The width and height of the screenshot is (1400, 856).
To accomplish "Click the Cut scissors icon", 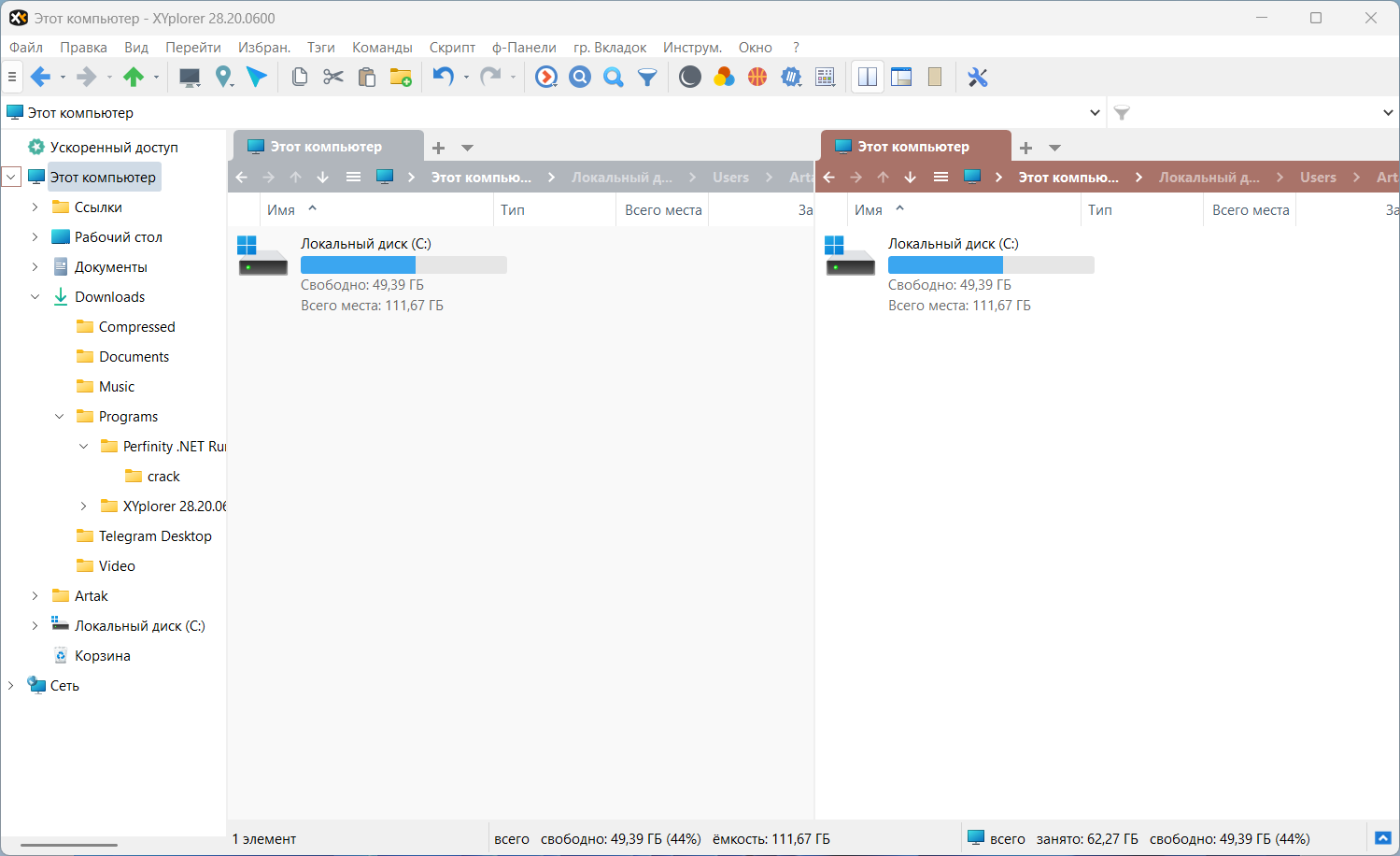I will click(x=333, y=78).
